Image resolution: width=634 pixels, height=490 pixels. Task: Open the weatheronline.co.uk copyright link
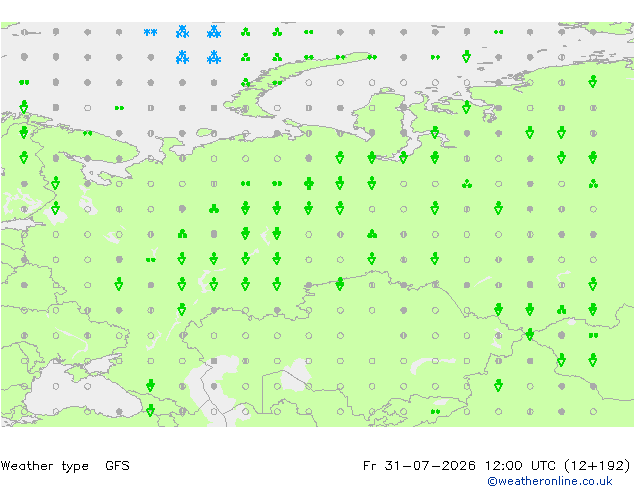click(x=549, y=481)
